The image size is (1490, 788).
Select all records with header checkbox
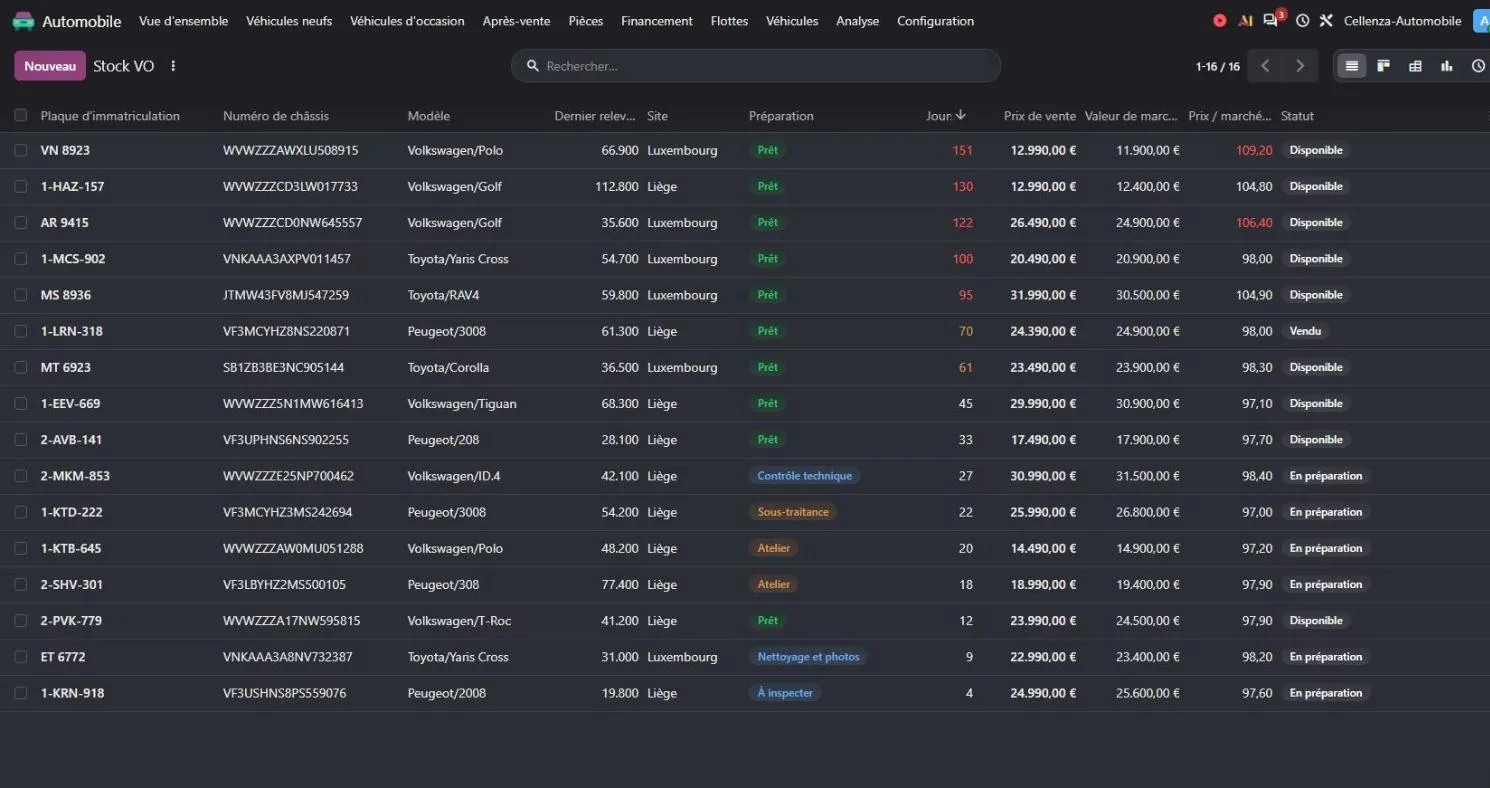coord(21,116)
